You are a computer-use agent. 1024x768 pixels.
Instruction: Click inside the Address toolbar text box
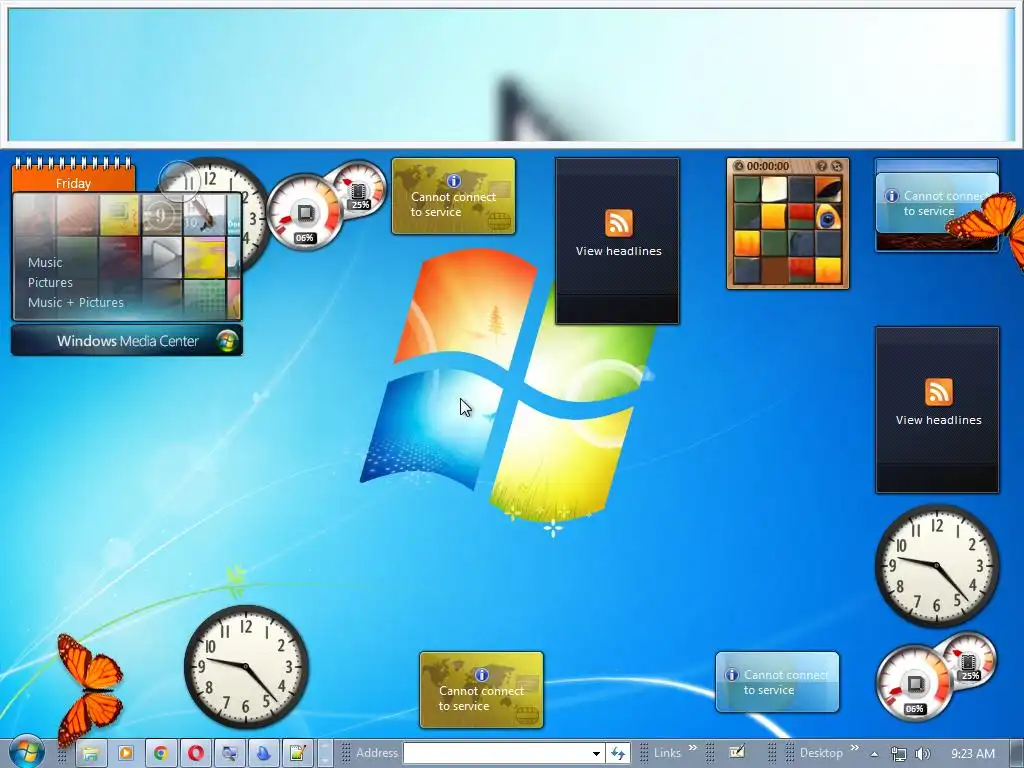[496, 753]
